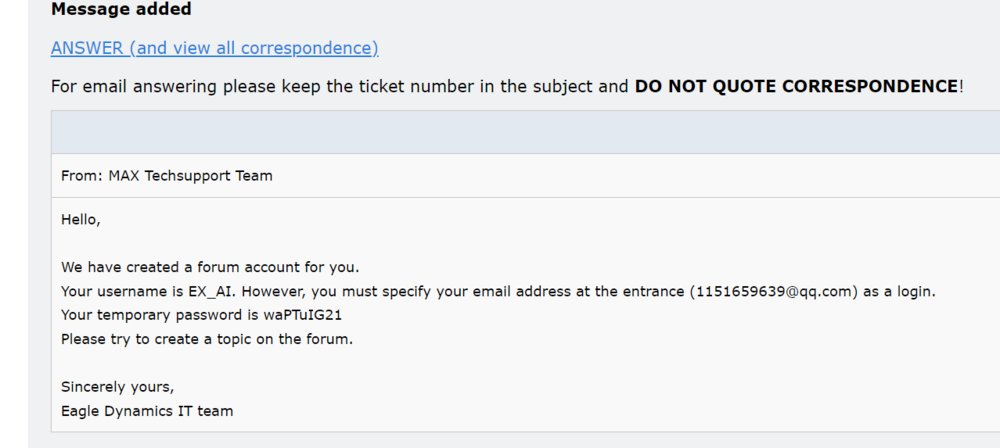Screen dimensions: 1000x448
Task: Click the "Message added" heading
Action: 121,10
